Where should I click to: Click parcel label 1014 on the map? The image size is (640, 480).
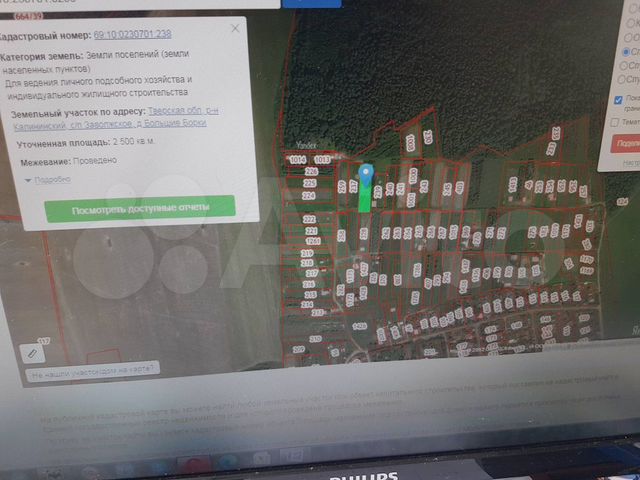pyautogui.click(x=297, y=160)
